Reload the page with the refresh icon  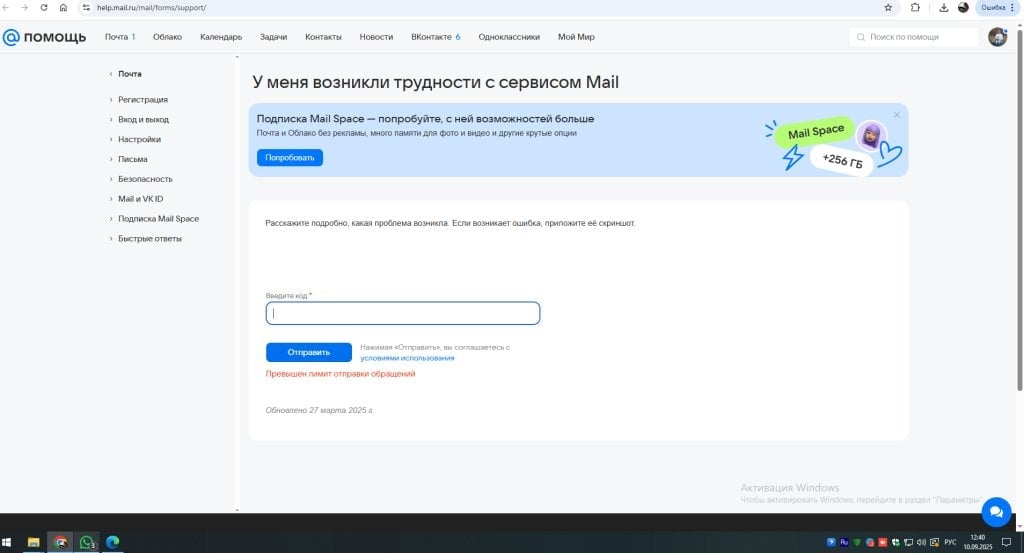pyautogui.click(x=44, y=7)
